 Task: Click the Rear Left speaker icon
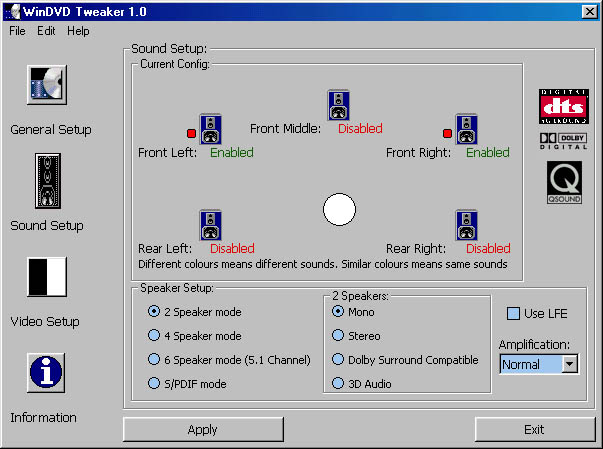tap(210, 225)
